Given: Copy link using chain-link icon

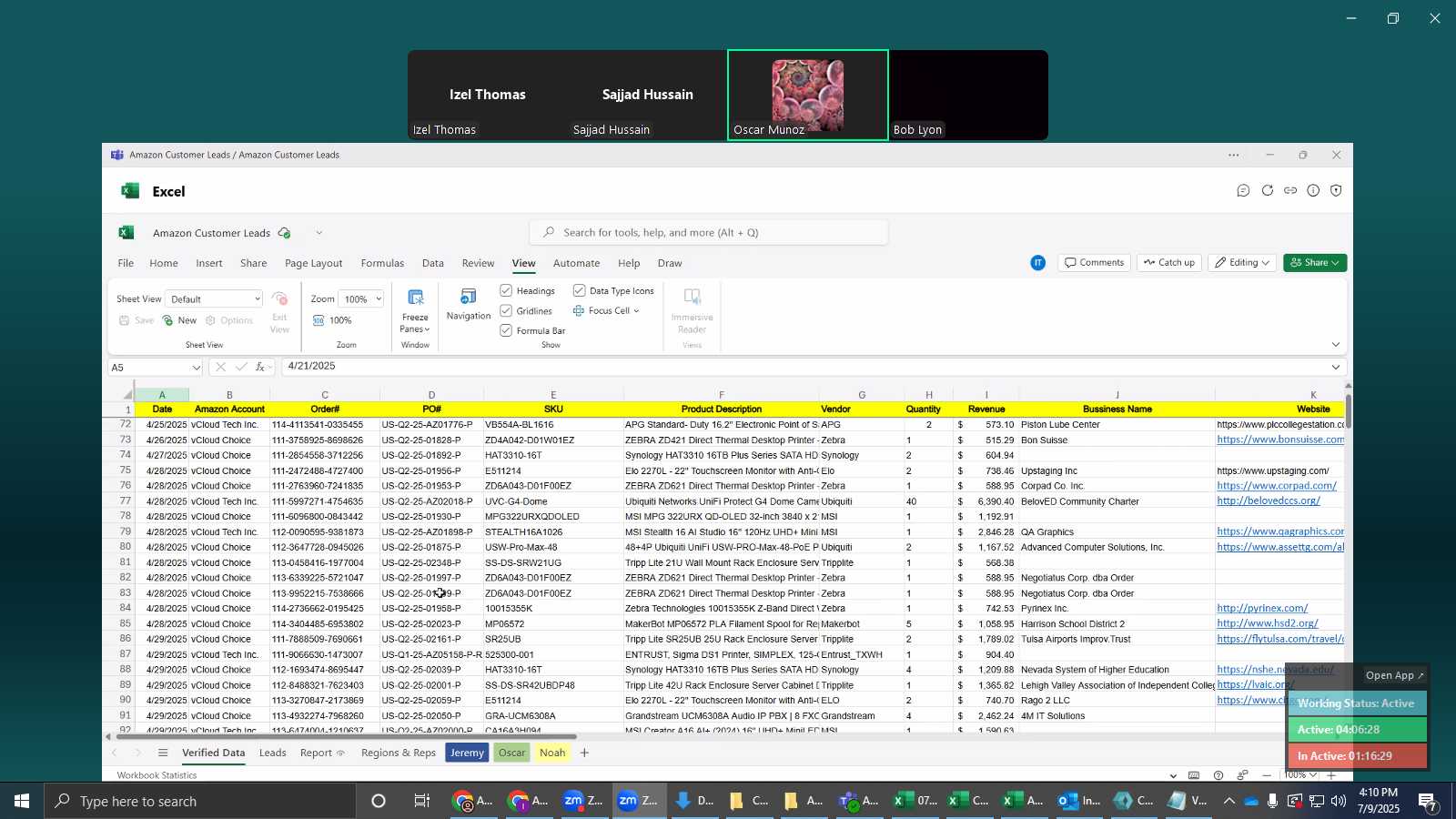Looking at the screenshot, I should pyautogui.click(x=1290, y=190).
